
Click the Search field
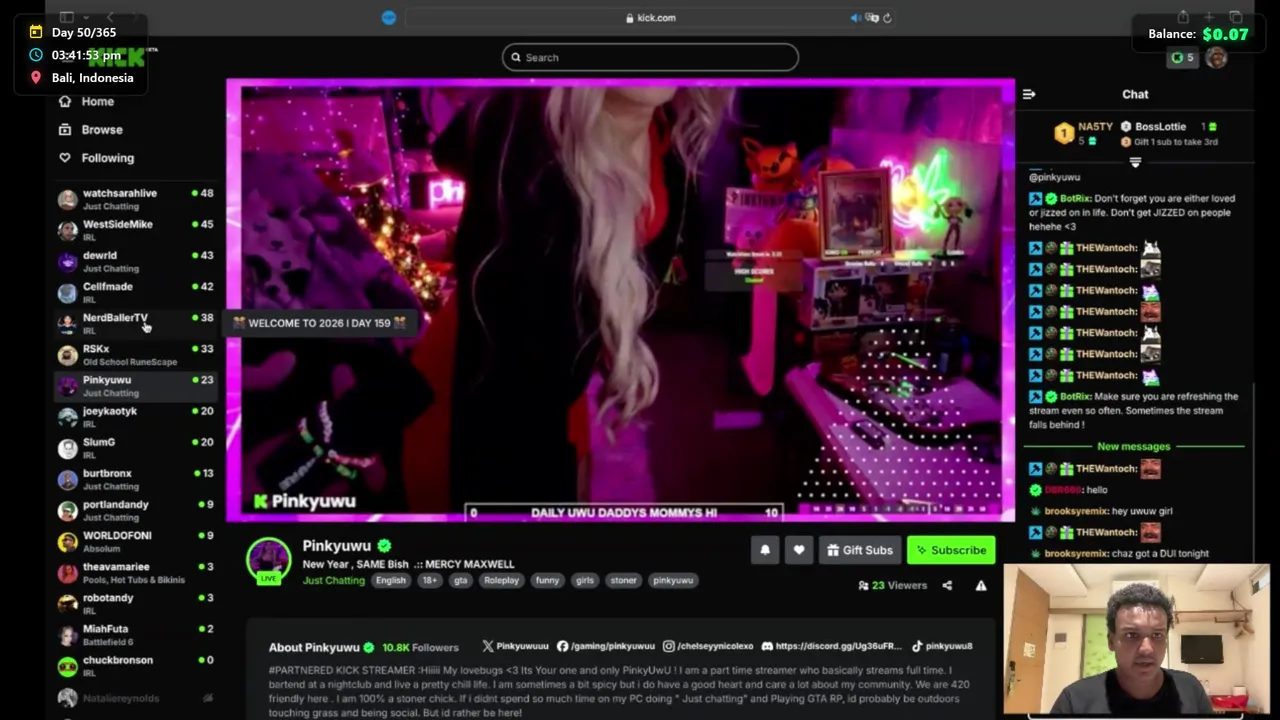click(x=650, y=57)
